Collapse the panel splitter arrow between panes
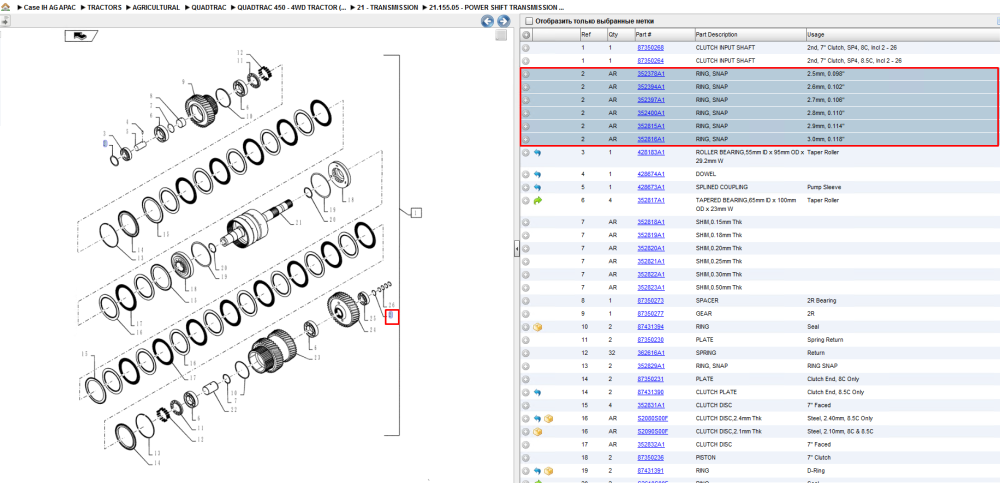Viewport: 1000px width, 483px height. (517, 249)
